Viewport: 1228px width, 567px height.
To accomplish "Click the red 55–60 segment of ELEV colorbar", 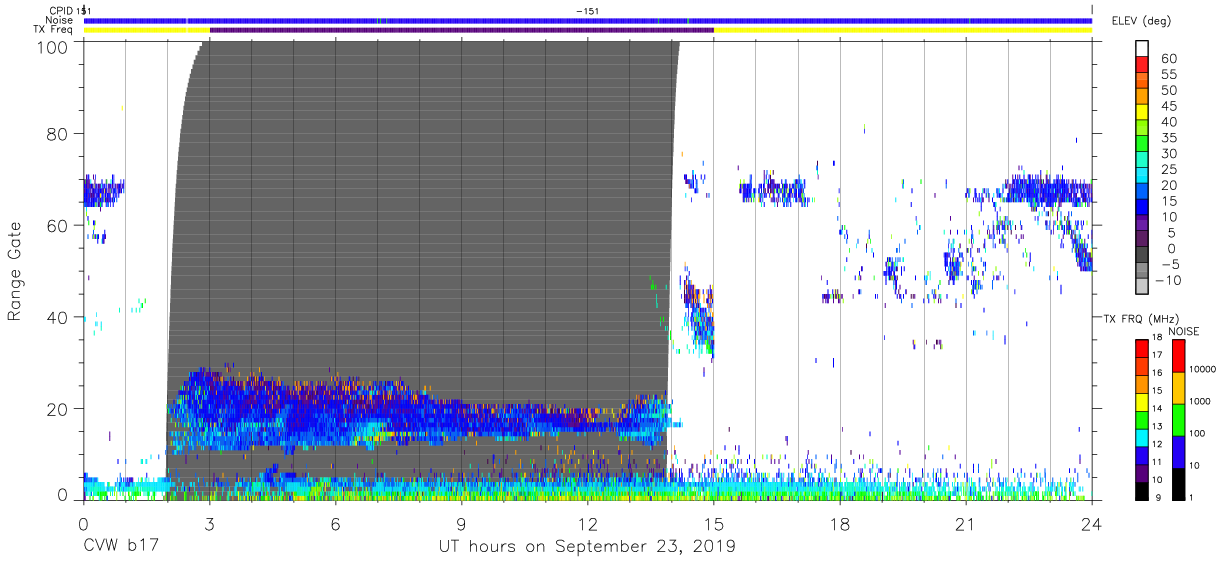I will (1141, 66).
